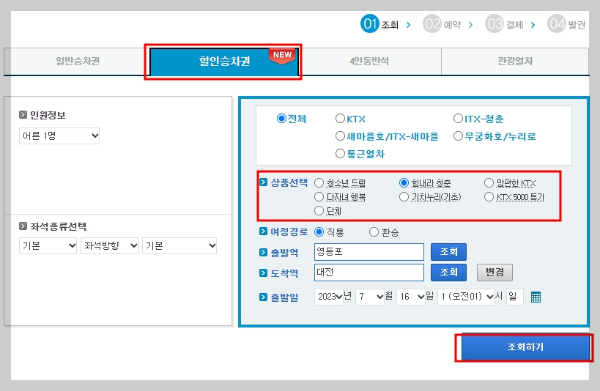Choose the 청소년 드림 product option
600x391 pixels.
click(319, 183)
